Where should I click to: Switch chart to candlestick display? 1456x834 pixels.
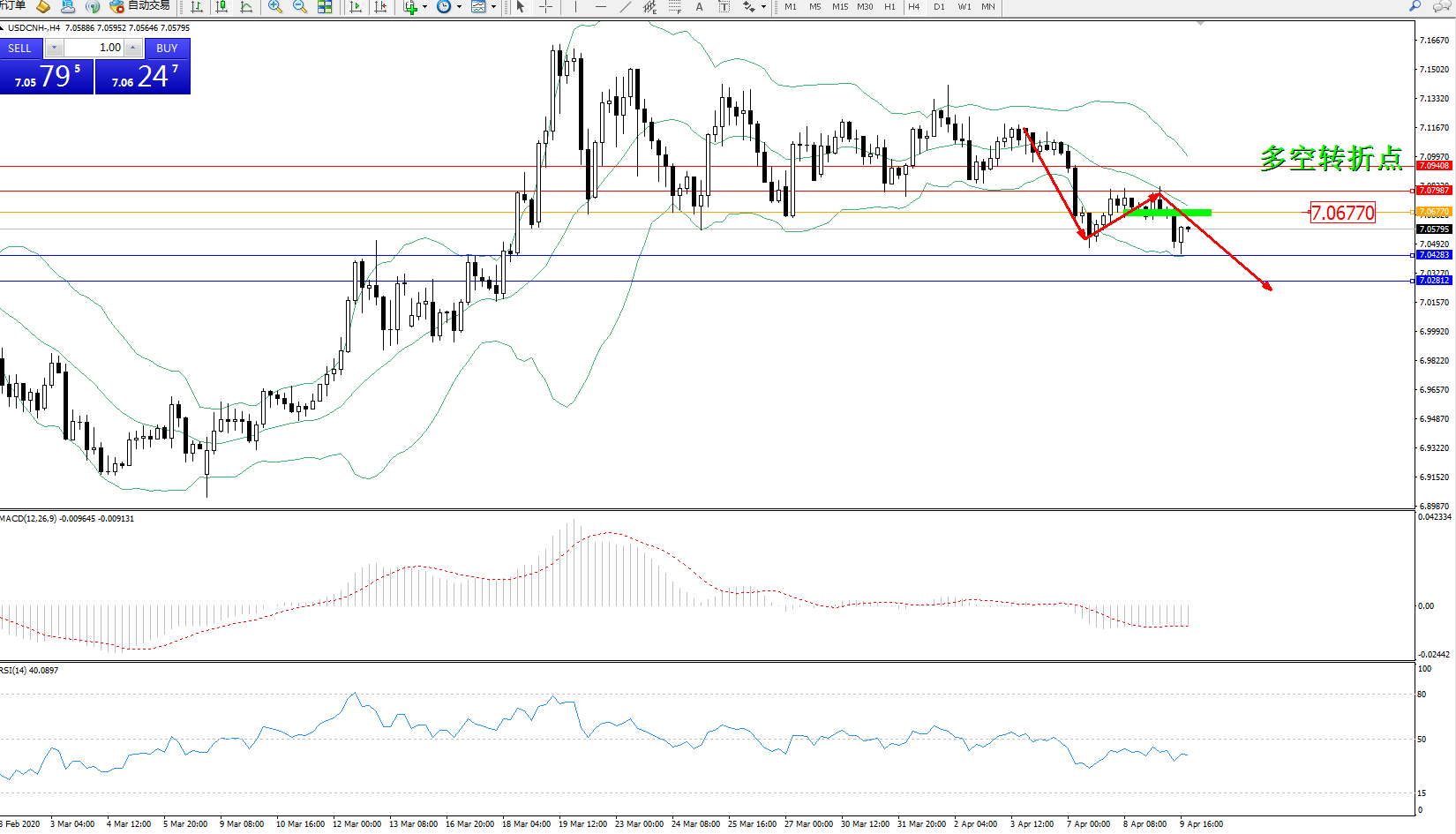click(221, 7)
